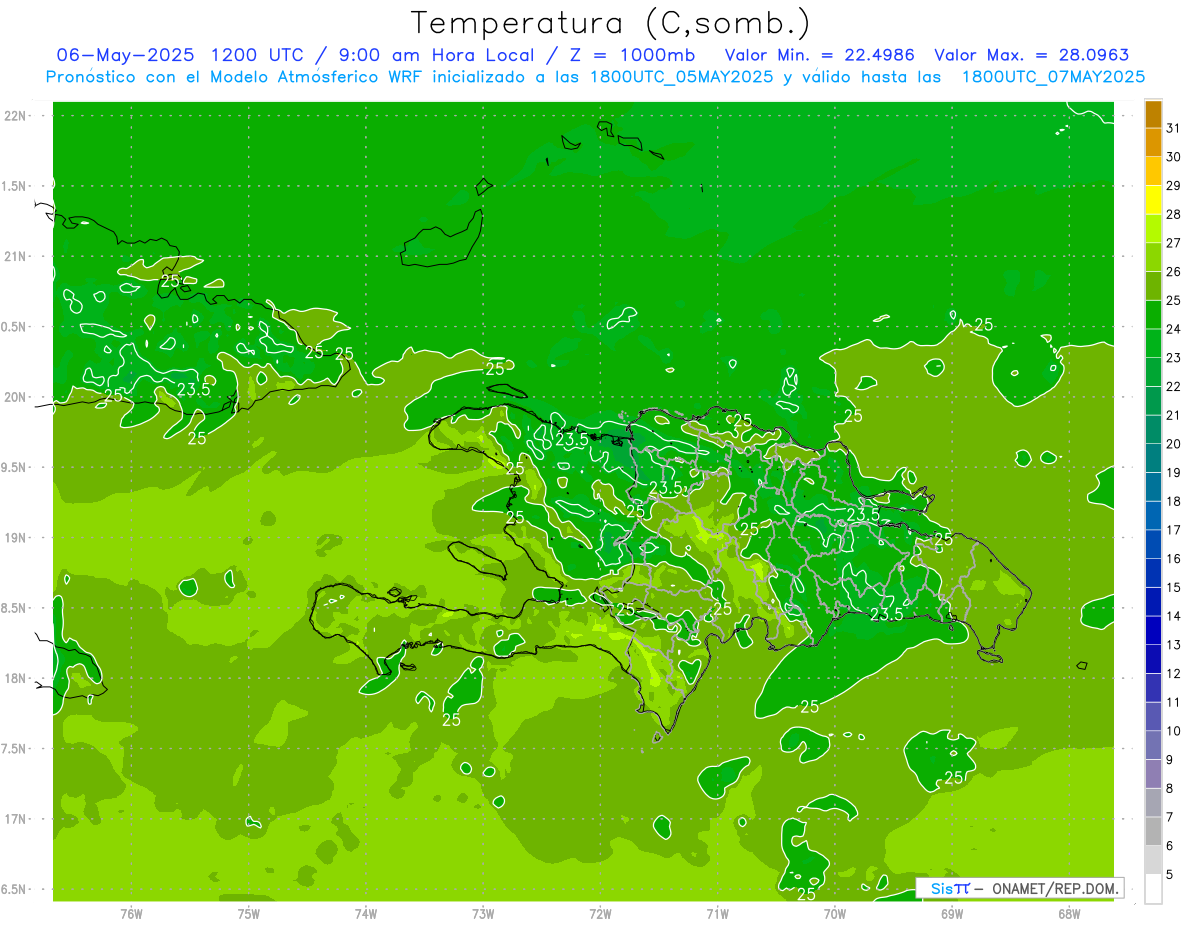
Task: Pick the yellow swatch between 28 and 29
Action: pyautogui.click(x=1153, y=200)
